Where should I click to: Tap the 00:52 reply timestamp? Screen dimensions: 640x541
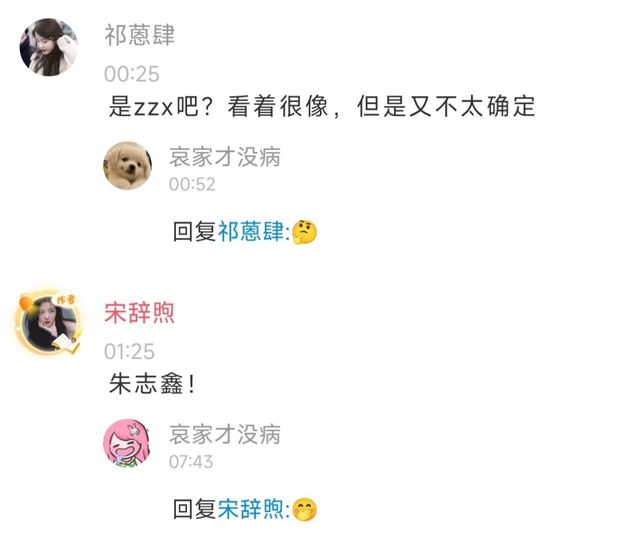pyautogui.click(x=192, y=184)
